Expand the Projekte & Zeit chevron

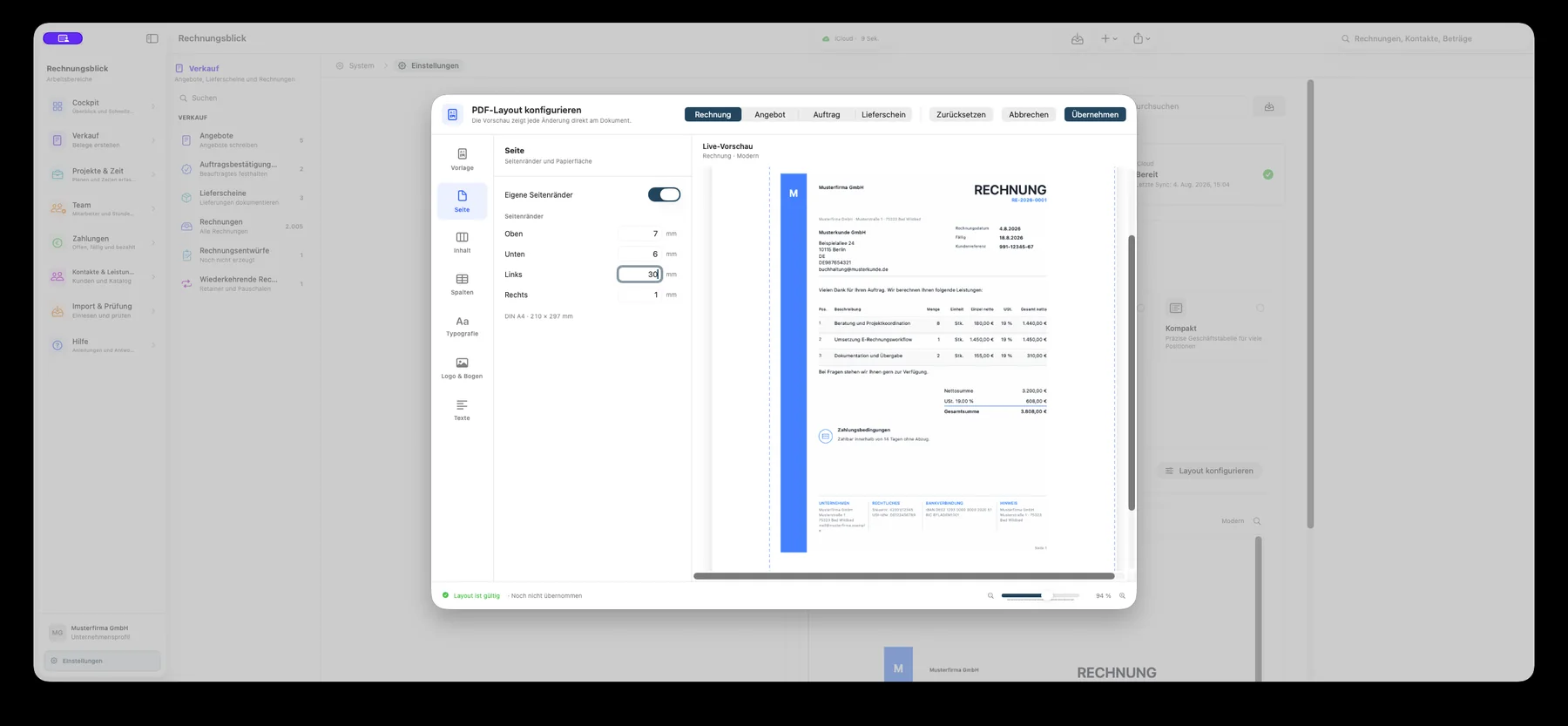[x=153, y=174]
